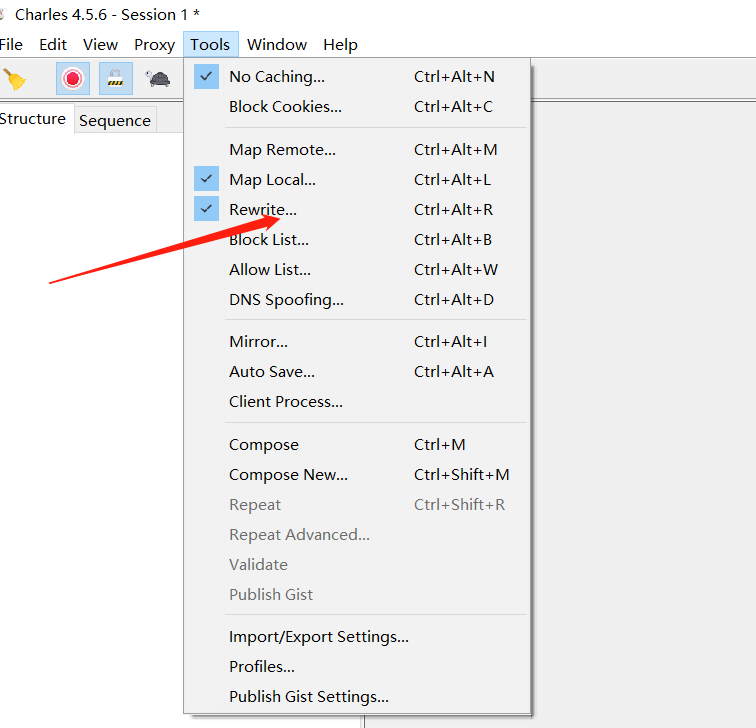Choose Compose New... entry

pyautogui.click(x=357, y=474)
